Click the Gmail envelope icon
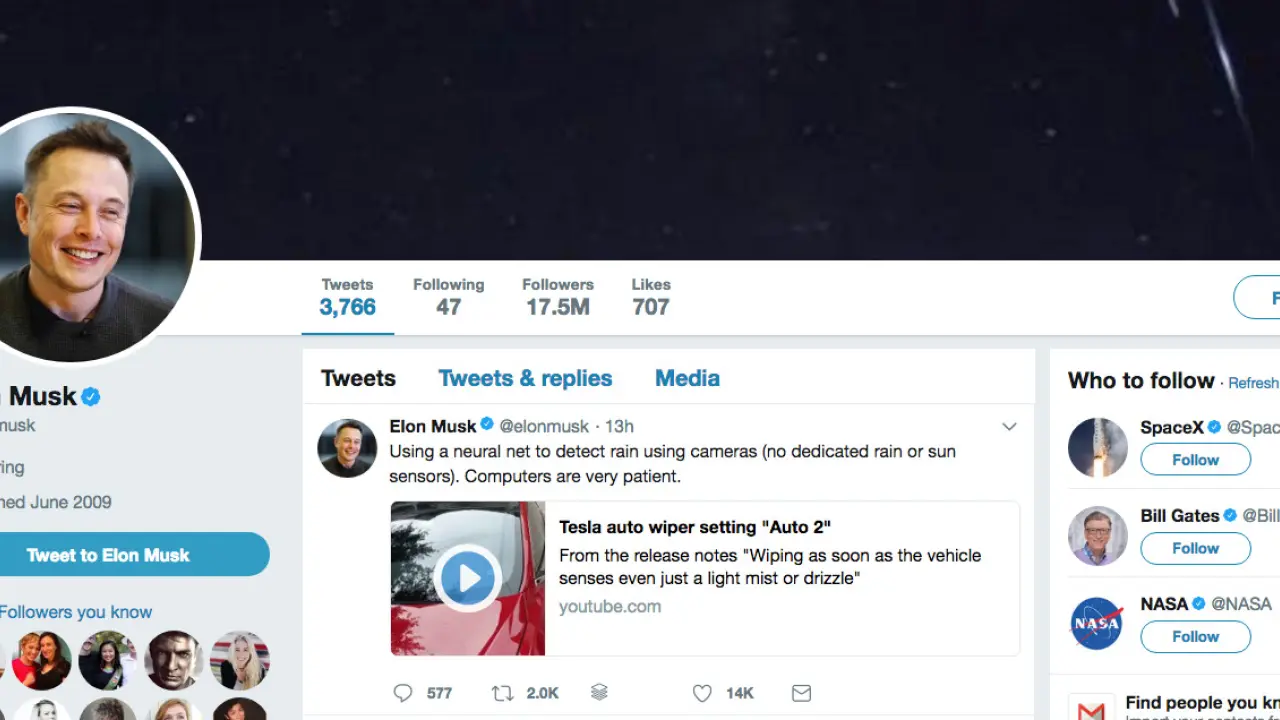 (1091, 711)
